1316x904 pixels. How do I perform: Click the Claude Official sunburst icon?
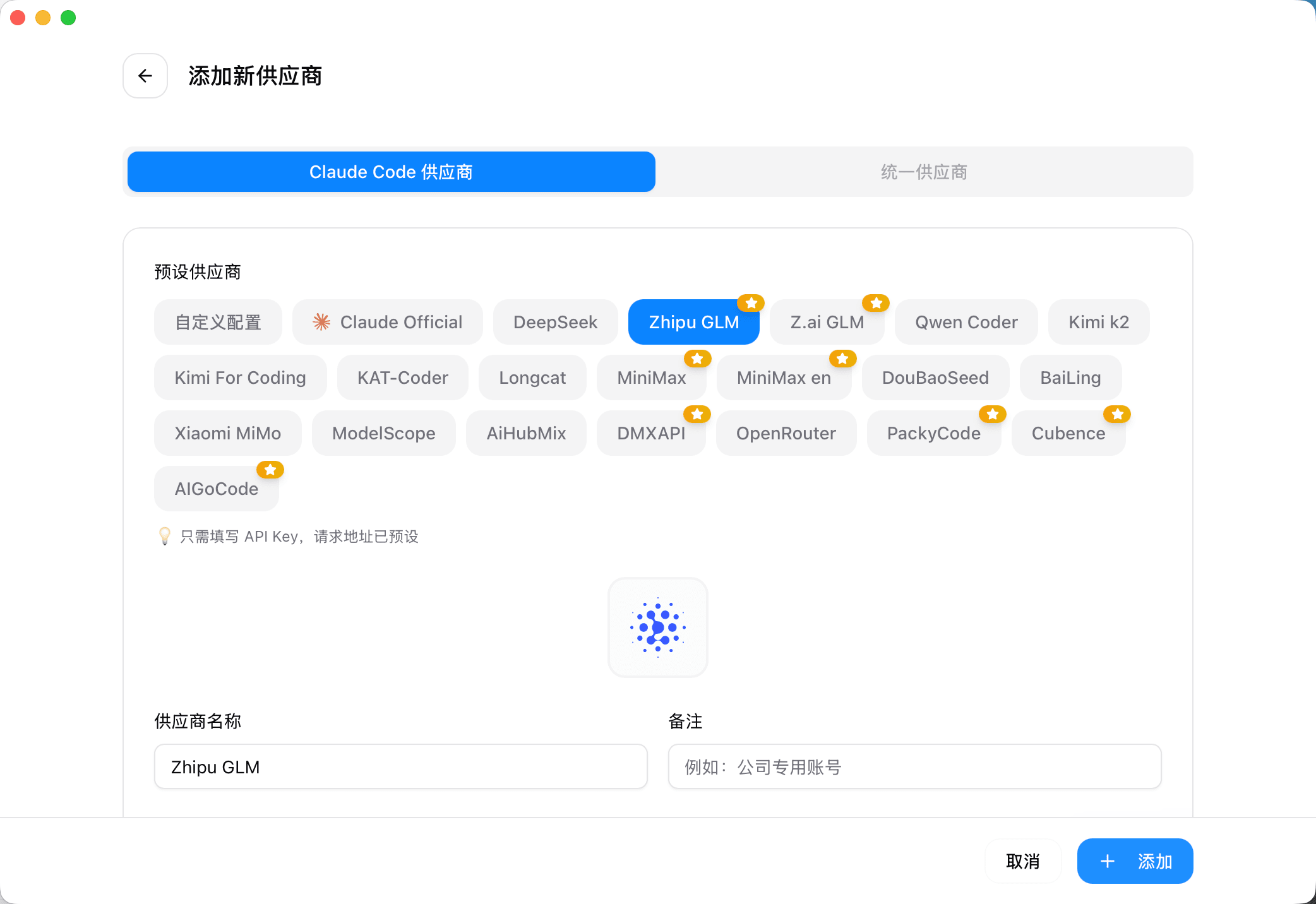pyautogui.click(x=322, y=322)
